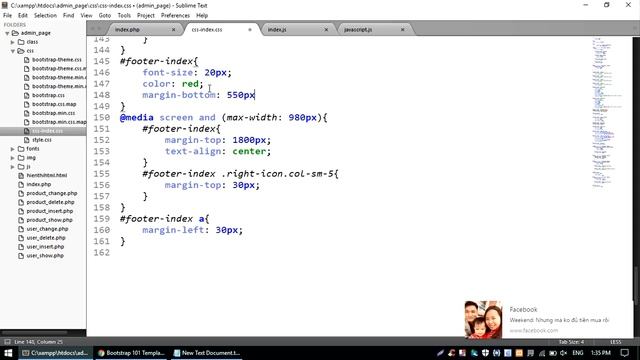Click line number 150 in the gutter
This screenshot has height=360, width=640.
coord(102,118)
